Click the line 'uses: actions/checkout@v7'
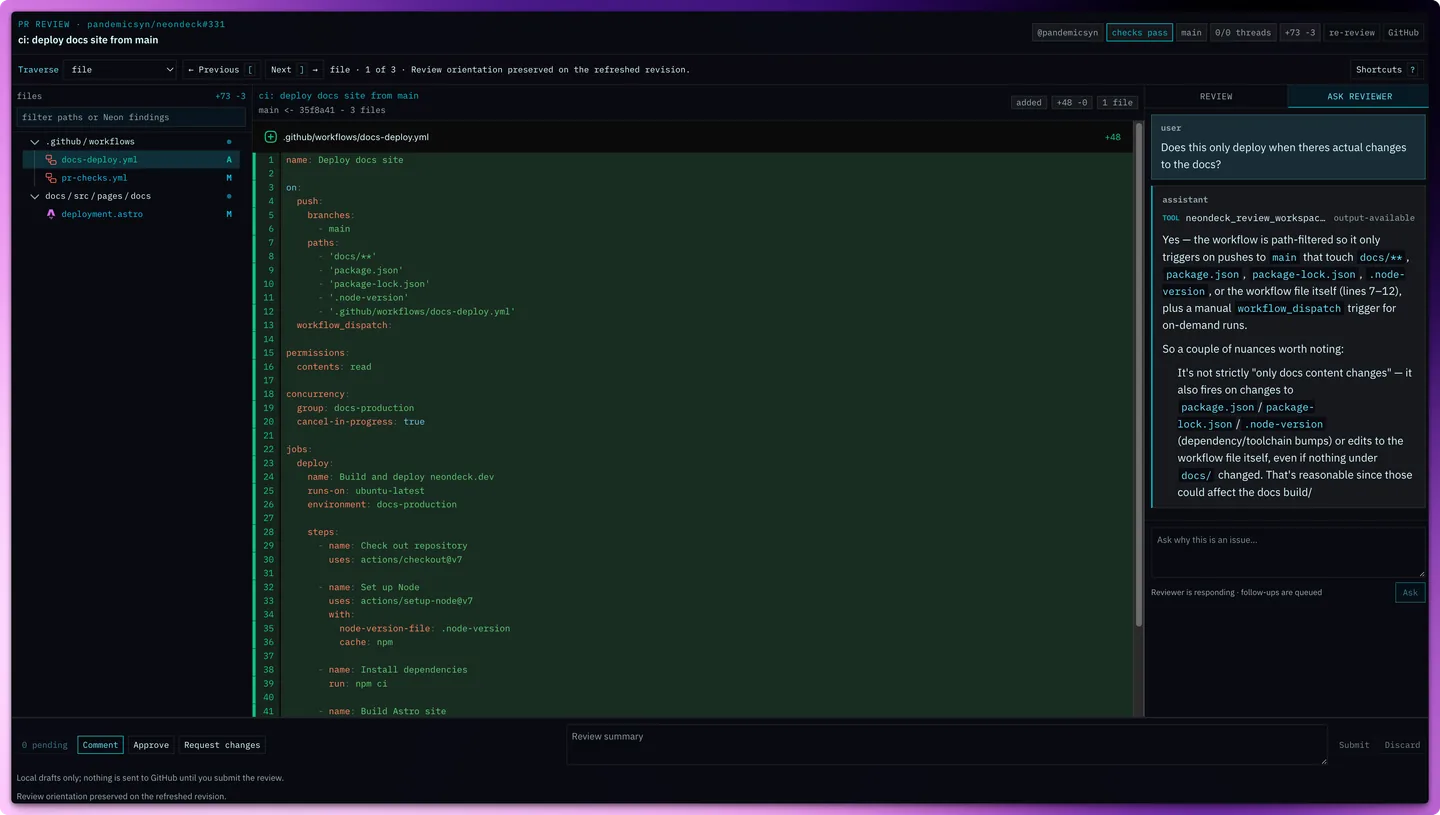 (x=395, y=560)
